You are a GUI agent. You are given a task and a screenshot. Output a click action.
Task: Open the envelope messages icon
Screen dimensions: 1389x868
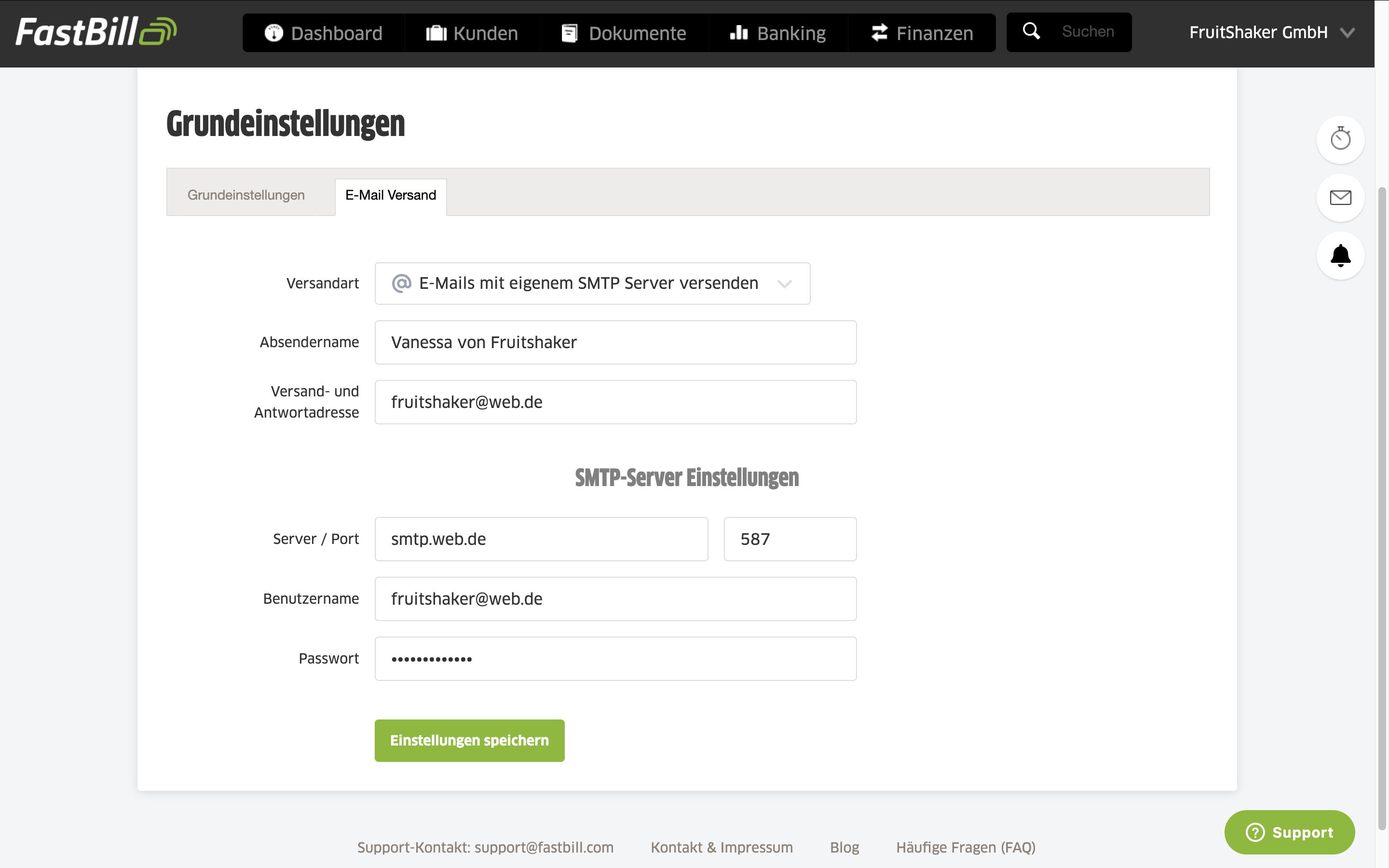1340,198
